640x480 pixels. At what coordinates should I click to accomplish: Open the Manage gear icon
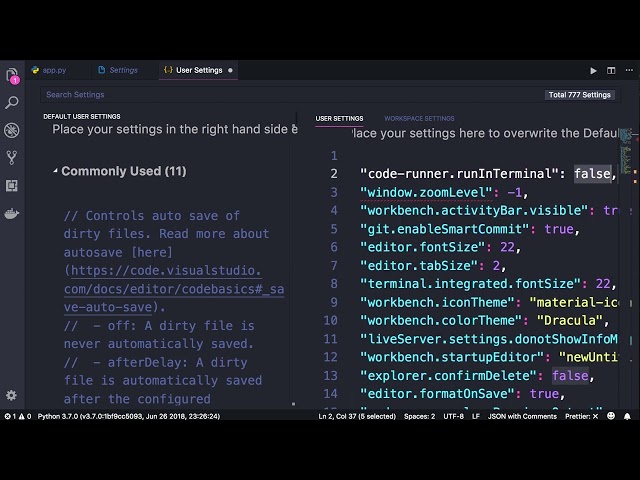(x=11, y=395)
